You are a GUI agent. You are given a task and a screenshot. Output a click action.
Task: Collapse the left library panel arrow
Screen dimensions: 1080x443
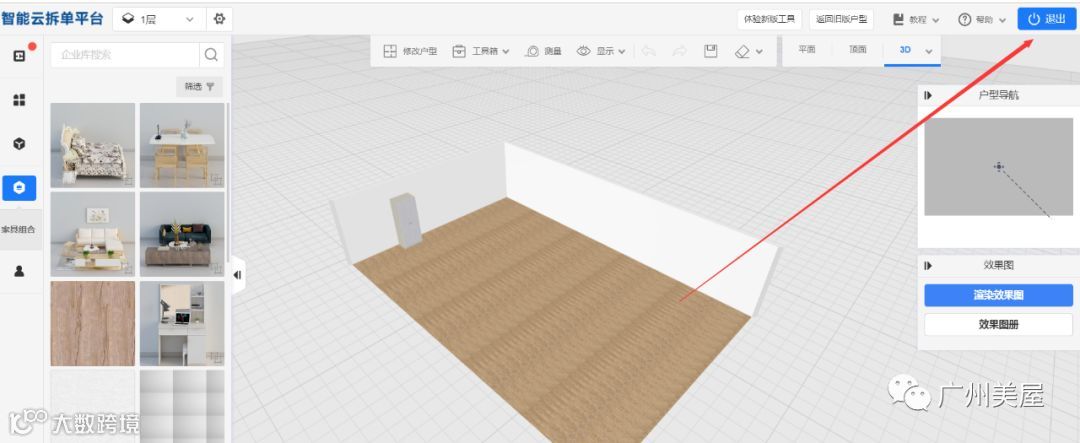point(238,275)
